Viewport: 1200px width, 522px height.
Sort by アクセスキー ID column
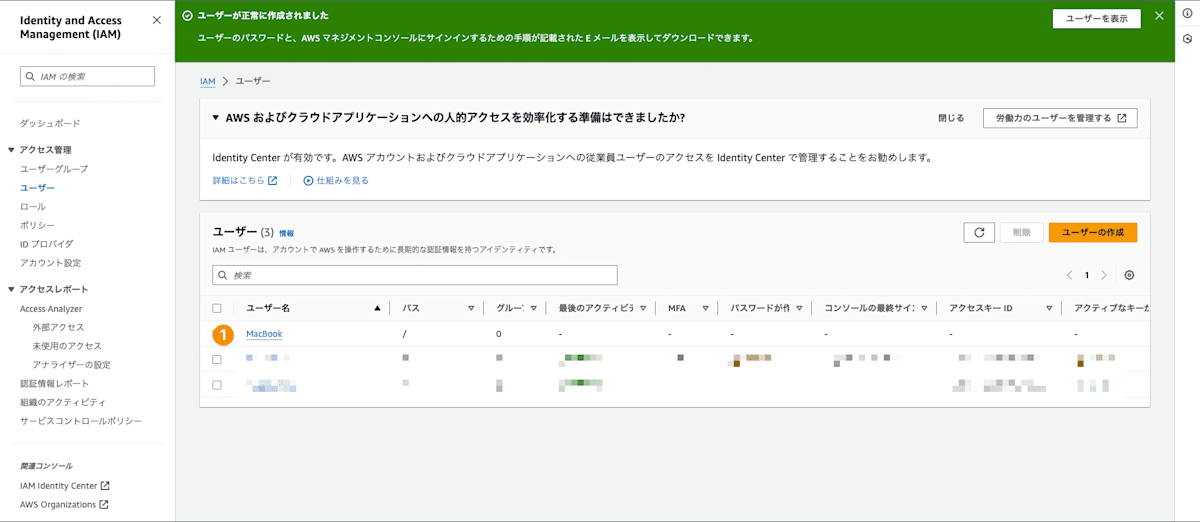(1049, 308)
